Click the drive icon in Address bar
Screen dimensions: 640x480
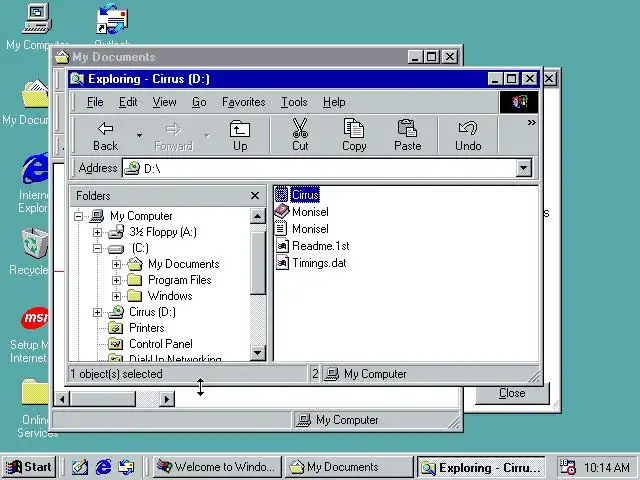click(132, 168)
